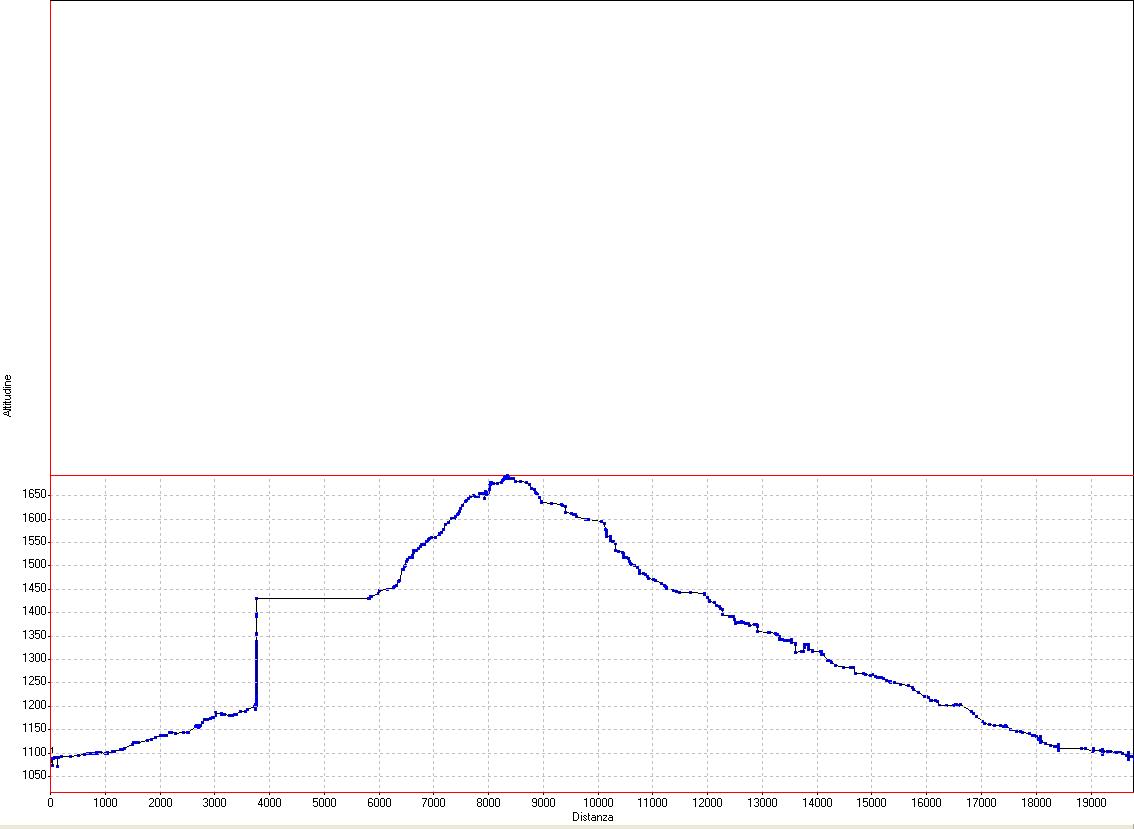The image size is (1134, 829).
Task: Click the 1650 altitude axis label
Action: point(34,495)
